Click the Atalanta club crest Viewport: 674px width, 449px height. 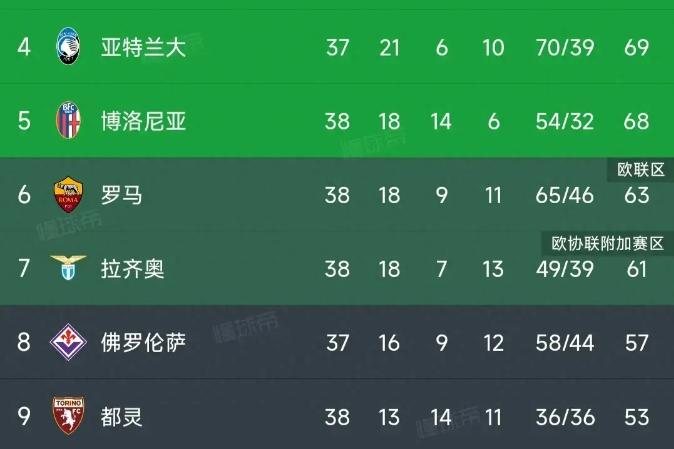click(x=69, y=47)
